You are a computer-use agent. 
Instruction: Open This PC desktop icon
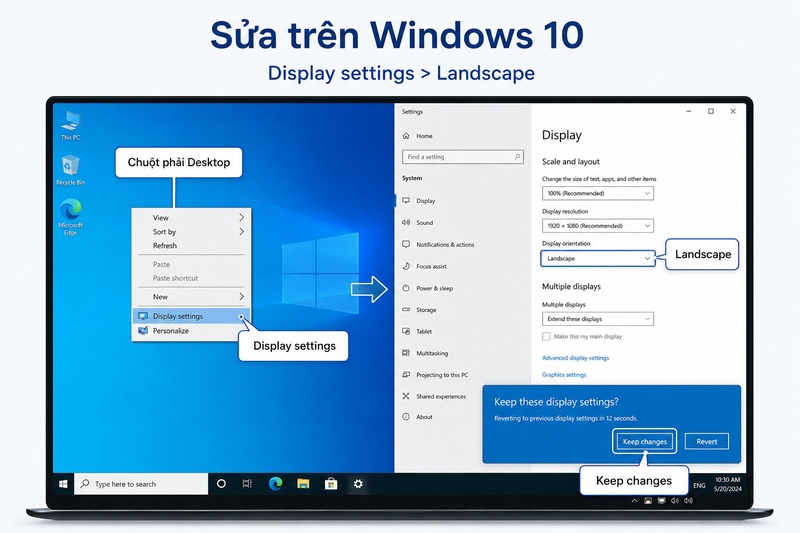click(70, 125)
